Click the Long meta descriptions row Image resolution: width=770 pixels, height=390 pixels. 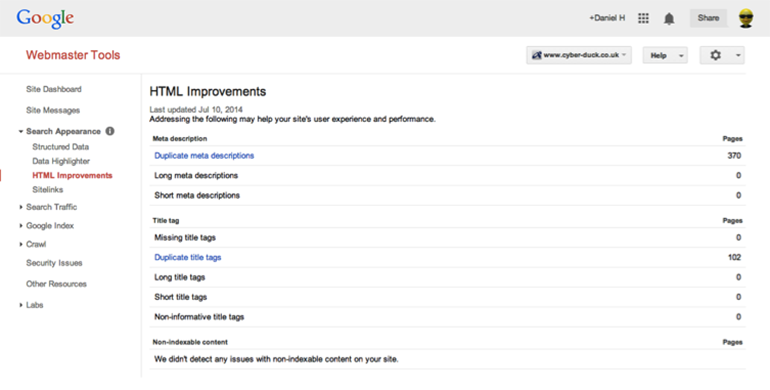coord(447,175)
